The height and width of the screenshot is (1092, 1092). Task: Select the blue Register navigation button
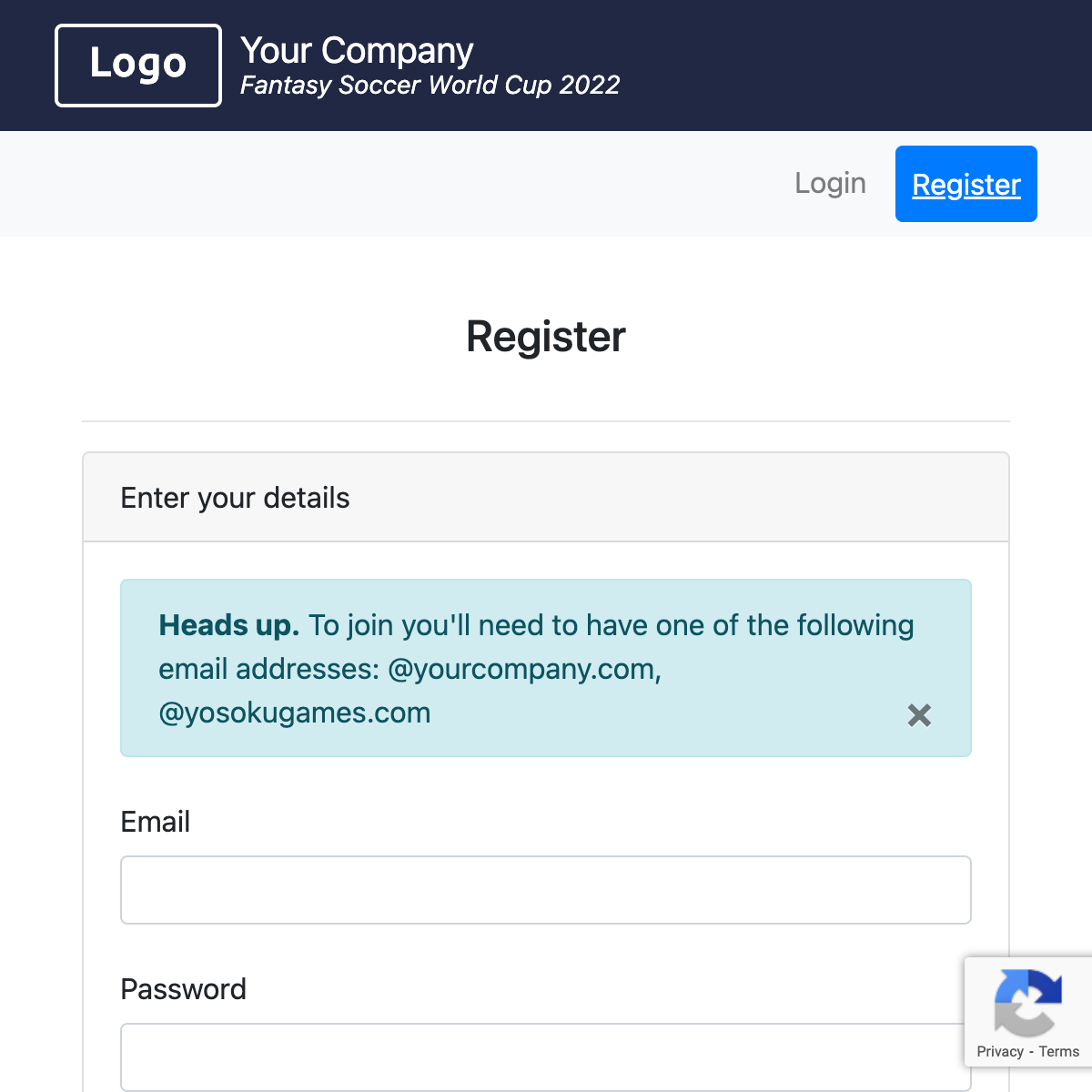point(966,184)
